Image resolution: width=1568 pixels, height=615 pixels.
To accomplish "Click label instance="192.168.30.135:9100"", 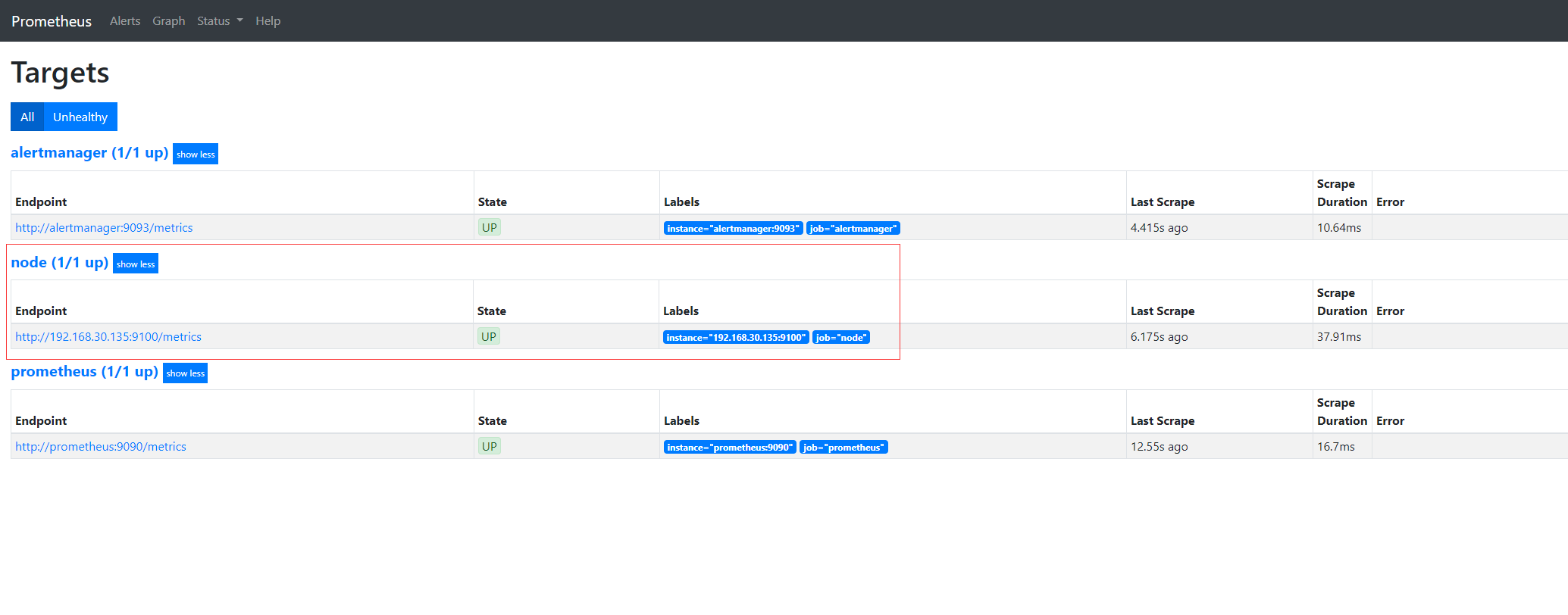I will (x=736, y=337).
